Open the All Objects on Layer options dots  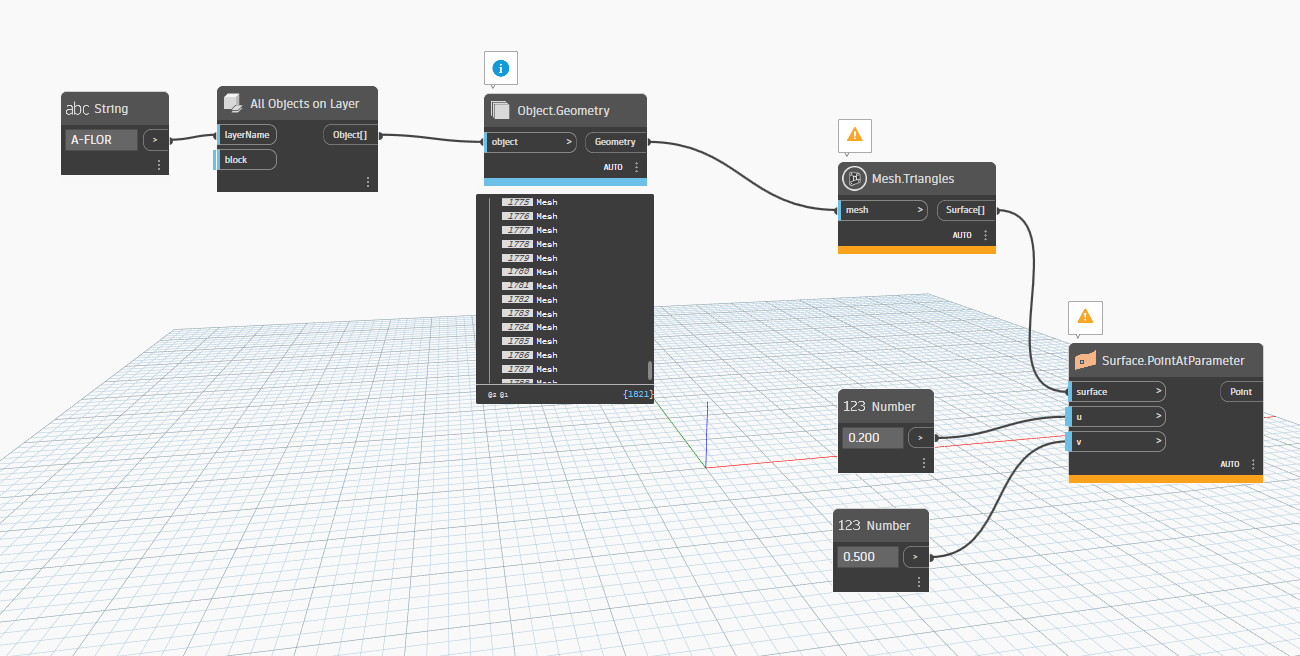pos(367,182)
